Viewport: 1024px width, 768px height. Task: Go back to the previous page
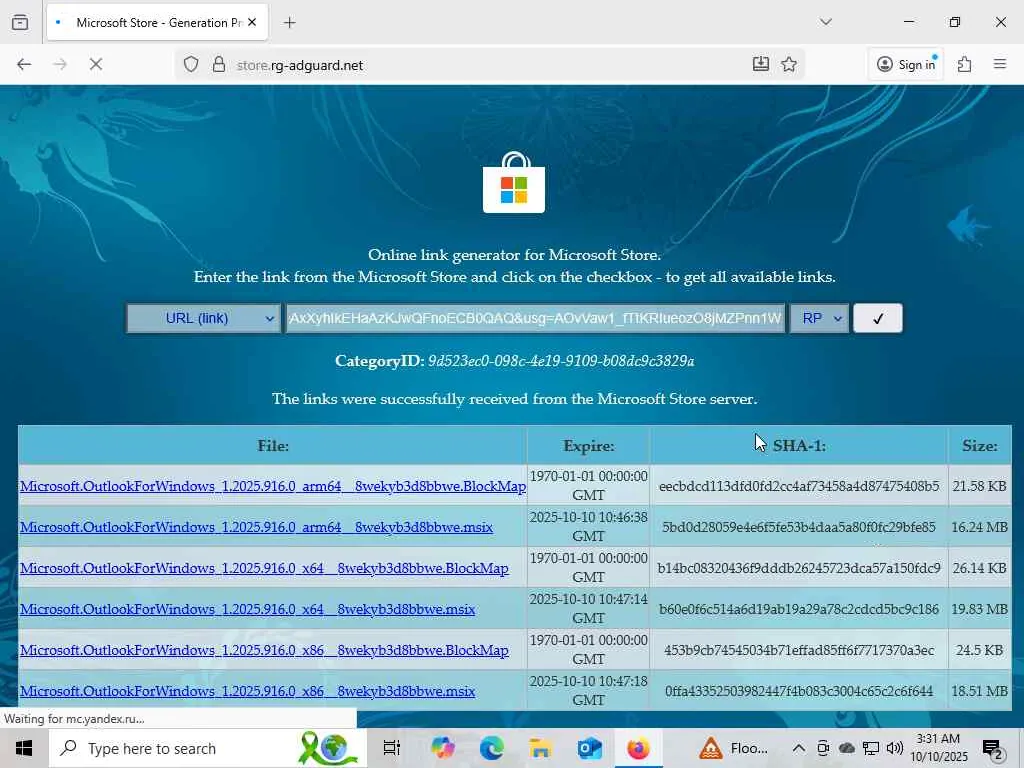[24, 64]
